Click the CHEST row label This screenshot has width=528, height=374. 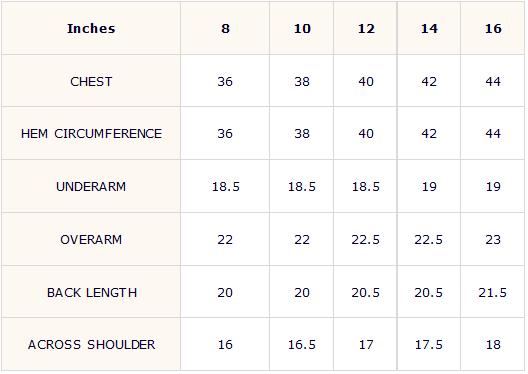[91, 81]
